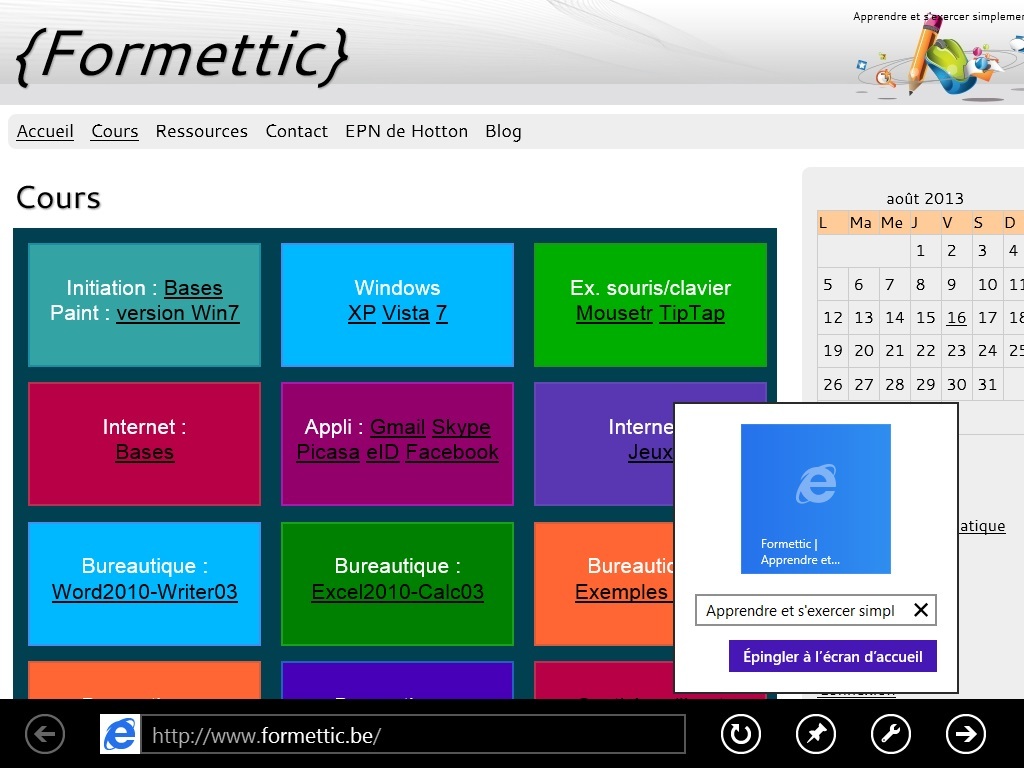Click day 31 in the calendar

coord(987,385)
